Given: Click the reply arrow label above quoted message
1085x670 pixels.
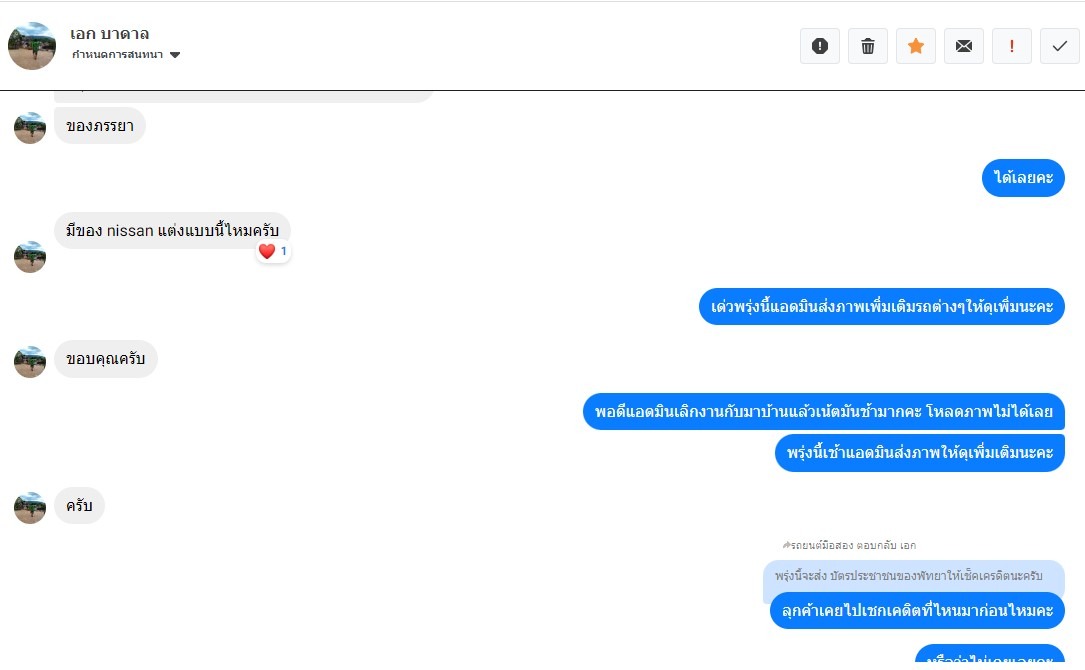Looking at the screenshot, I should click(x=849, y=545).
